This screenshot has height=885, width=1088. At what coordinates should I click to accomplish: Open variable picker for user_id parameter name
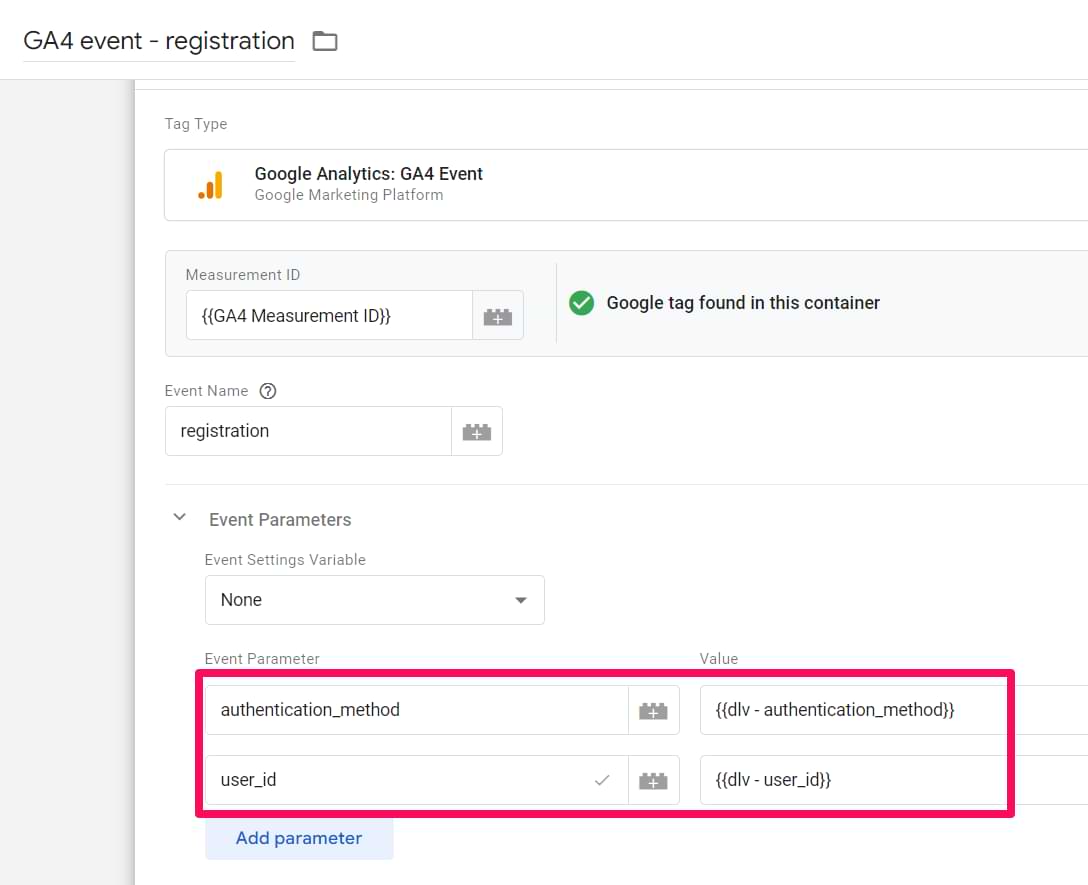tap(653, 780)
